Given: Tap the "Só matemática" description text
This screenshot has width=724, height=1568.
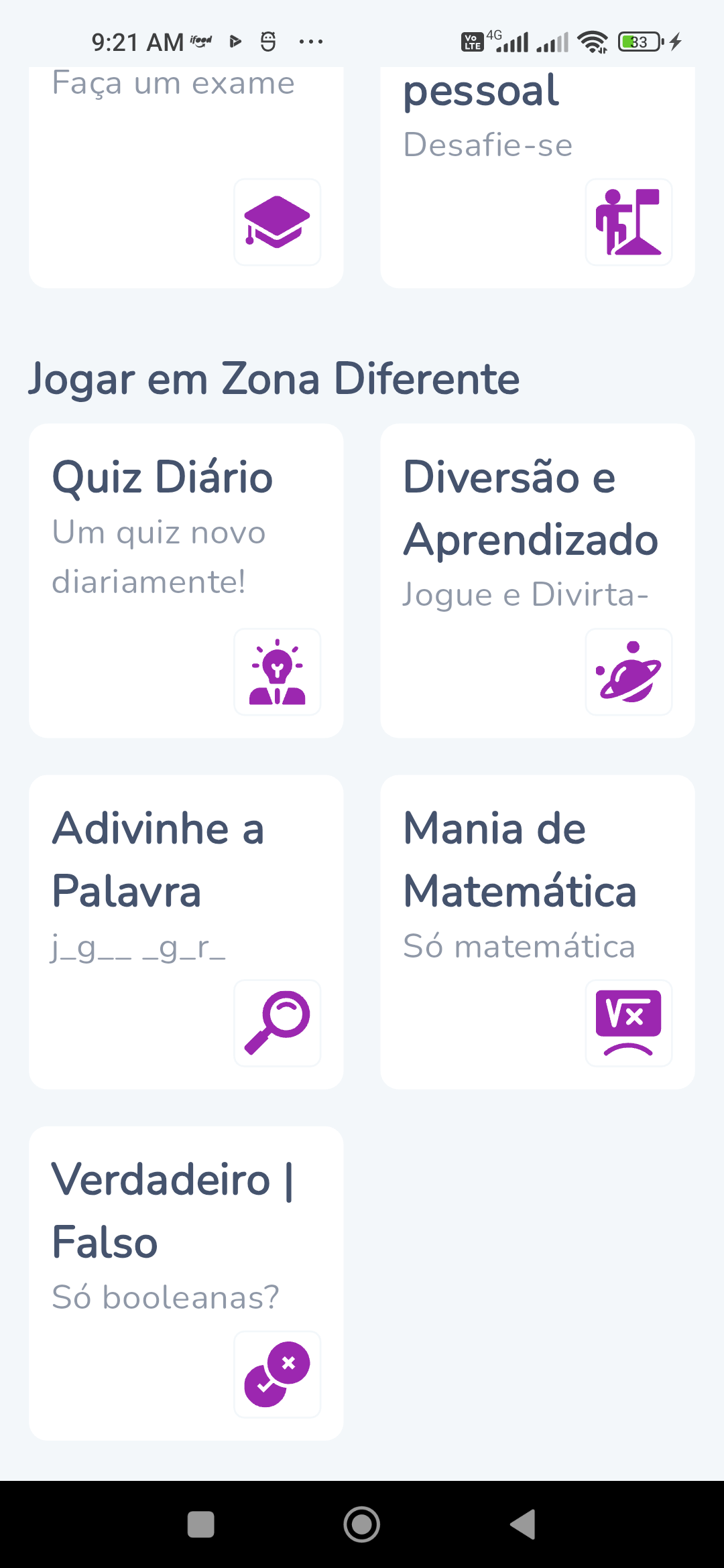Looking at the screenshot, I should (519, 946).
